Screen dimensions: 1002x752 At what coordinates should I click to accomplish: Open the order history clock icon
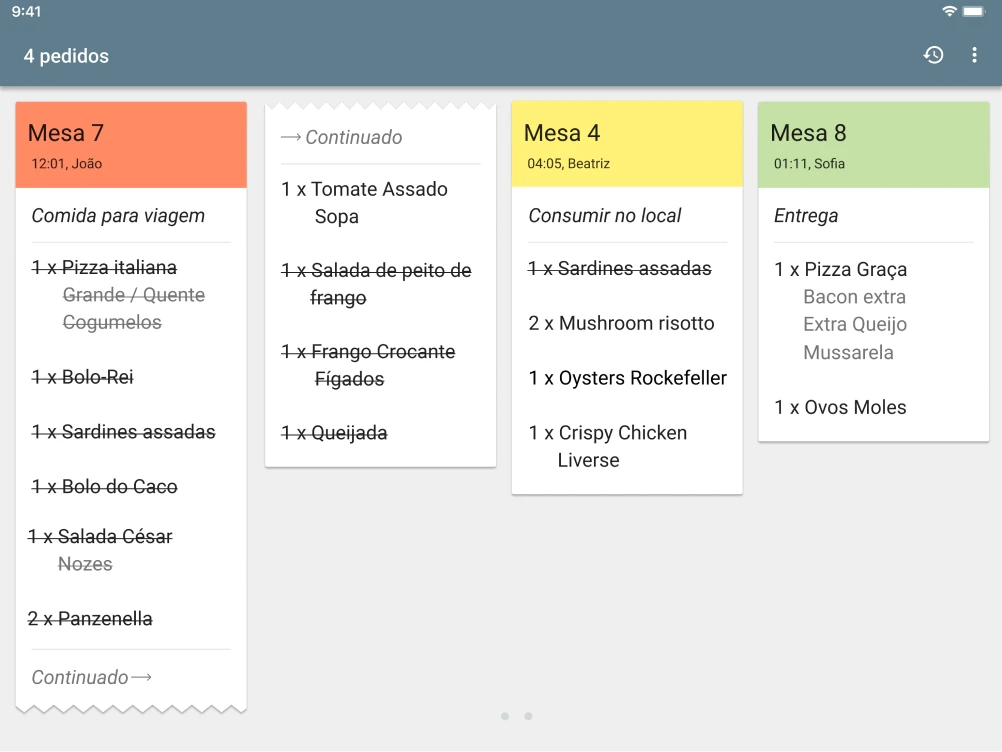point(933,56)
